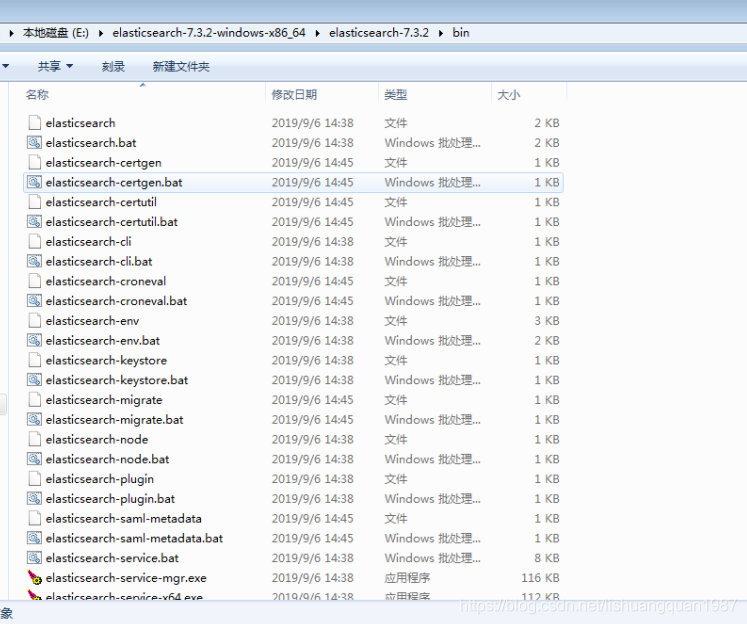The height and width of the screenshot is (624, 747).
Task: Sort by 大小 column header
Action: (x=508, y=94)
